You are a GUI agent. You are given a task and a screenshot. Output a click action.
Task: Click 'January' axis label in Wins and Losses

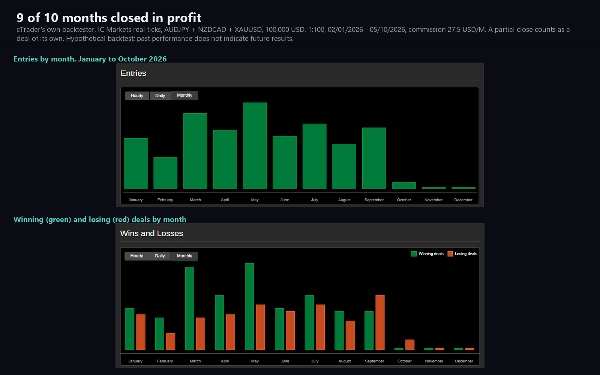coord(135,361)
